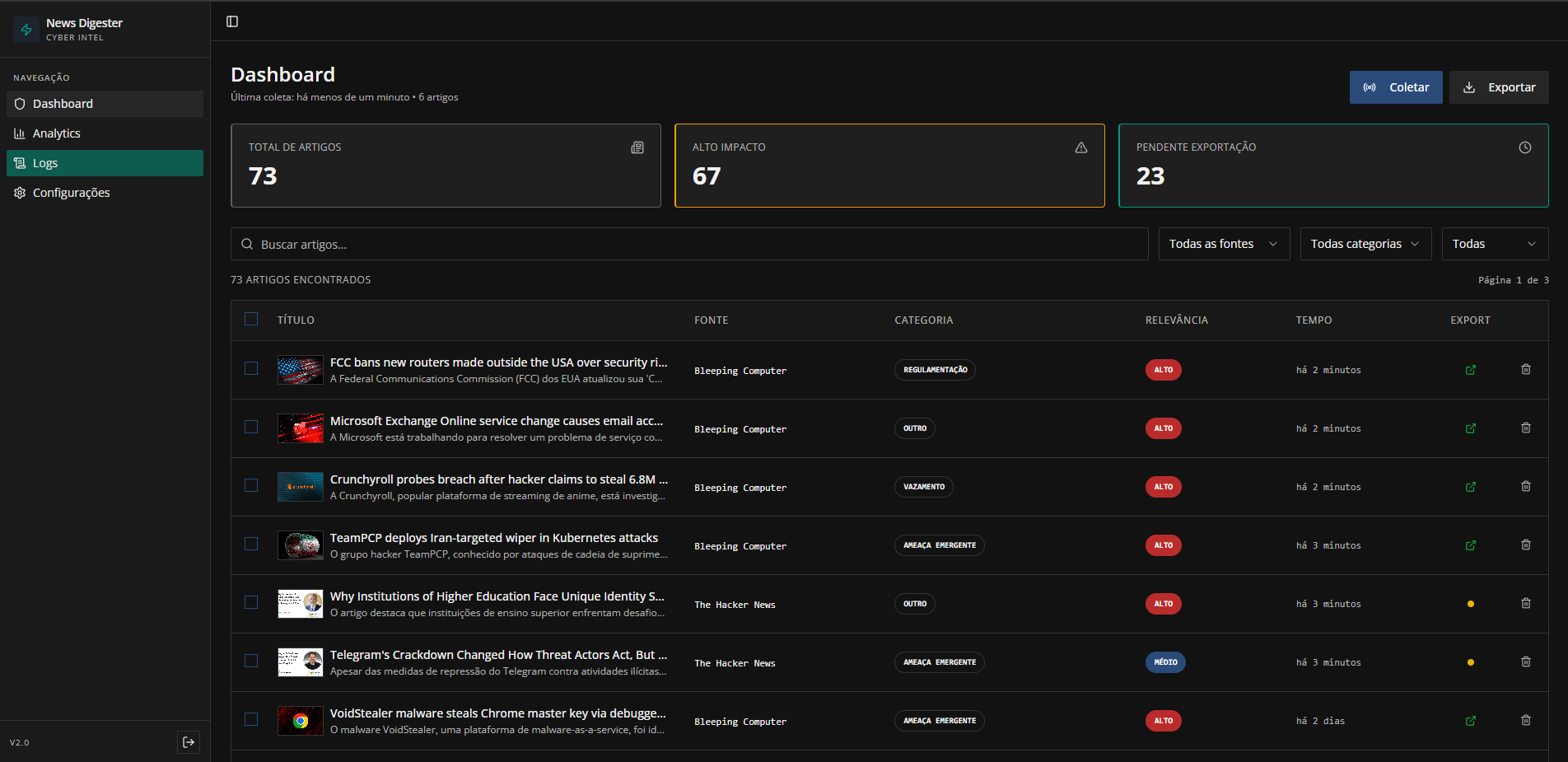Expand the Todas categorias filter
The image size is (1568, 762).
click(1365, 243)
